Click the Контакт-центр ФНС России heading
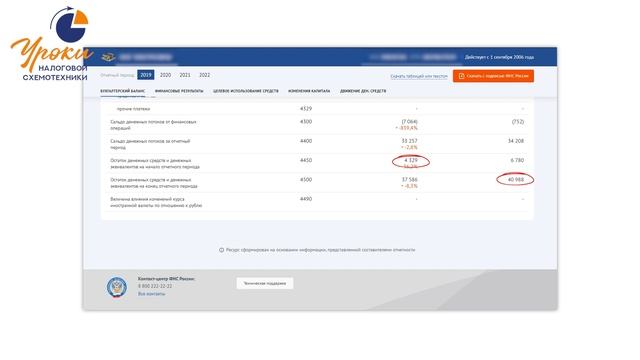This screenshot has width=640, height=360. [166, 279]
